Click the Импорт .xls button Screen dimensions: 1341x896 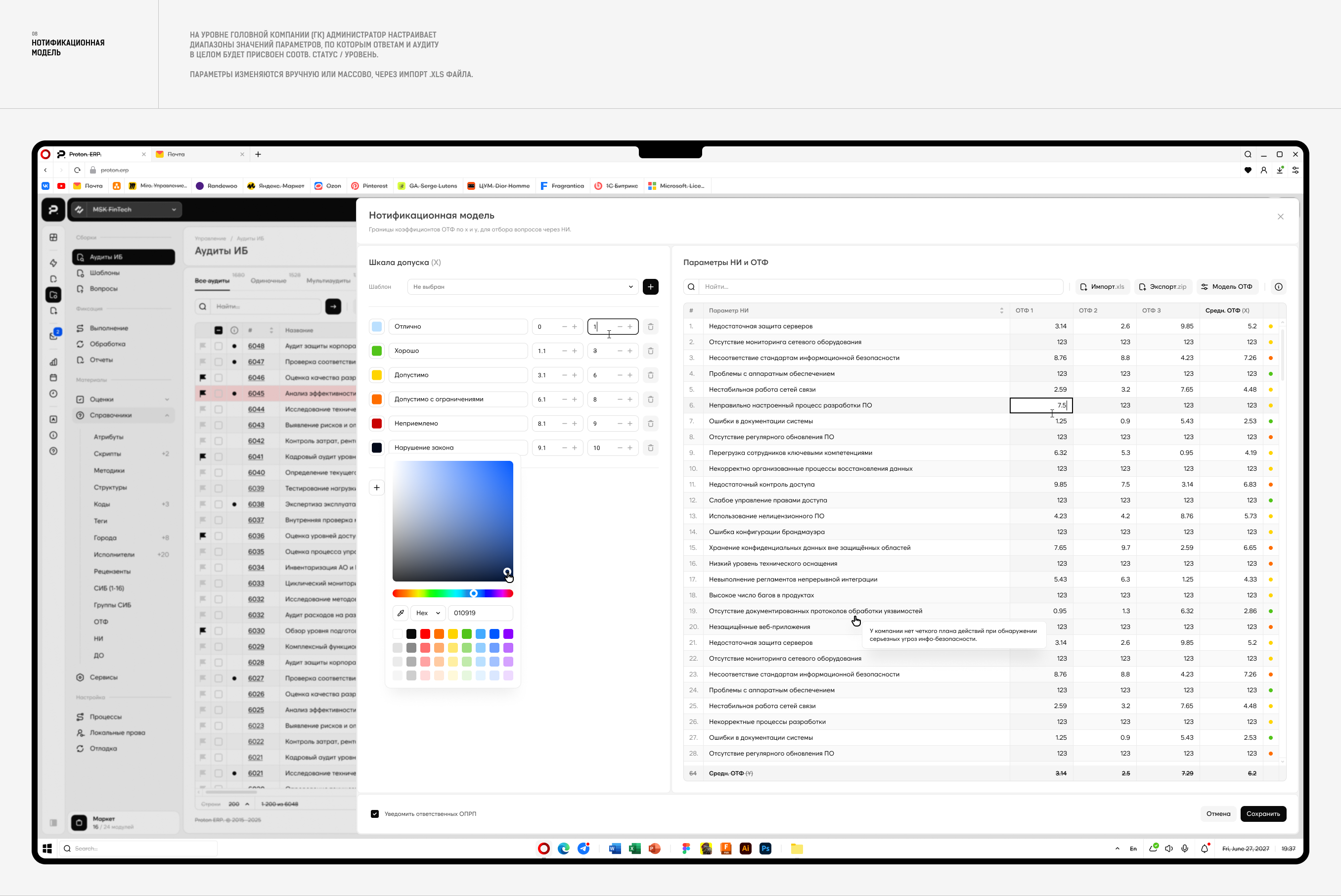[x=1102, y=287]
